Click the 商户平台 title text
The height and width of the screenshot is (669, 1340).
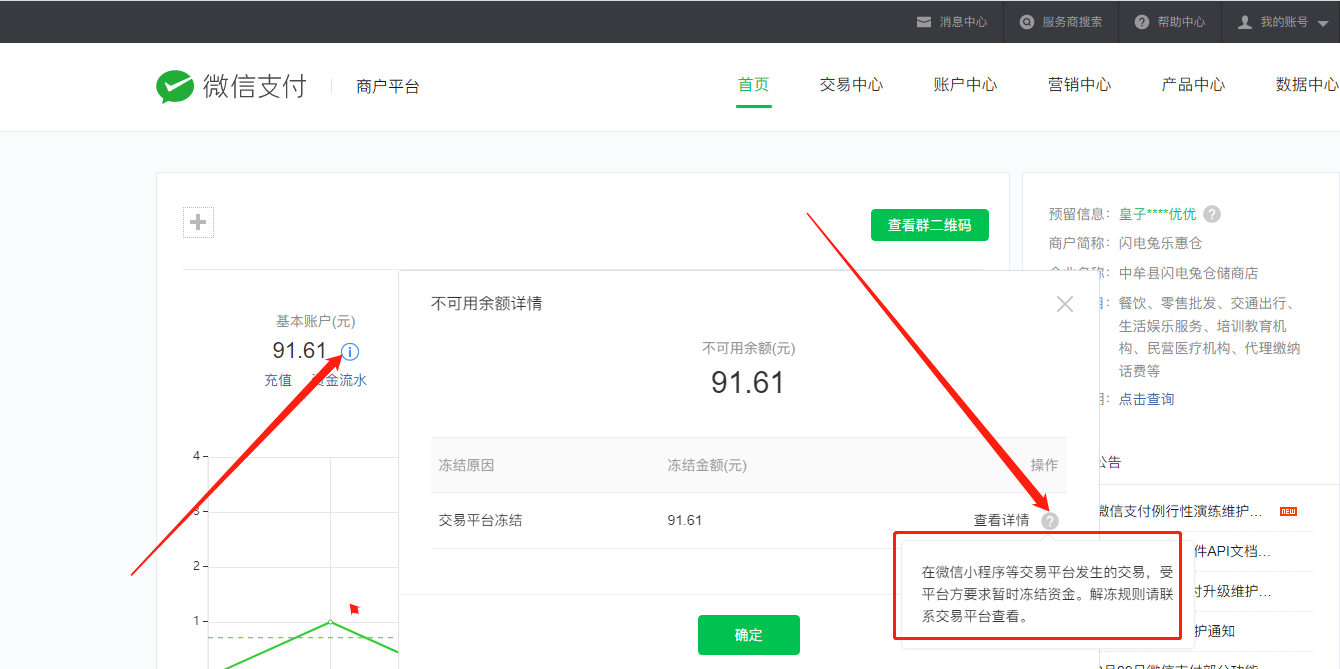388,87
